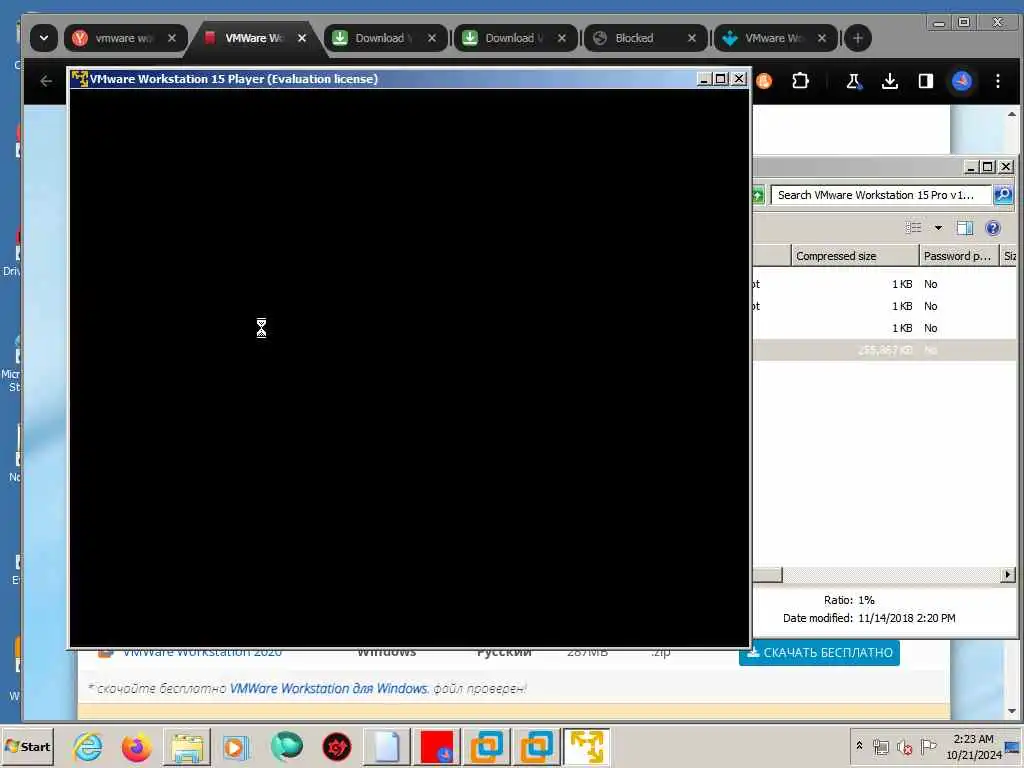This screenshot has width=1024, height=768.
Task: Close the 'vmware wo' Yandex tab
Action: [172, 38]
